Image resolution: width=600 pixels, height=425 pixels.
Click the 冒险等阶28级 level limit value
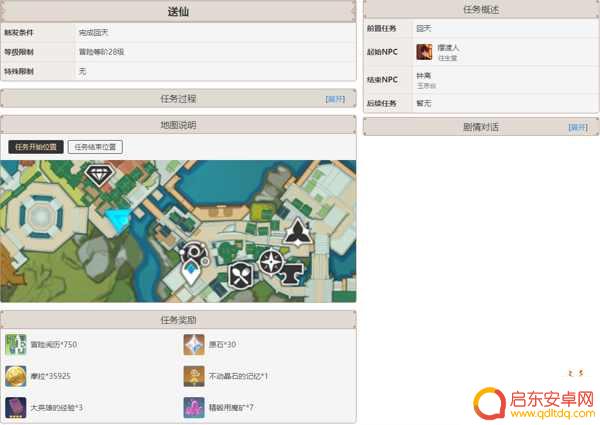coord(101,52)
